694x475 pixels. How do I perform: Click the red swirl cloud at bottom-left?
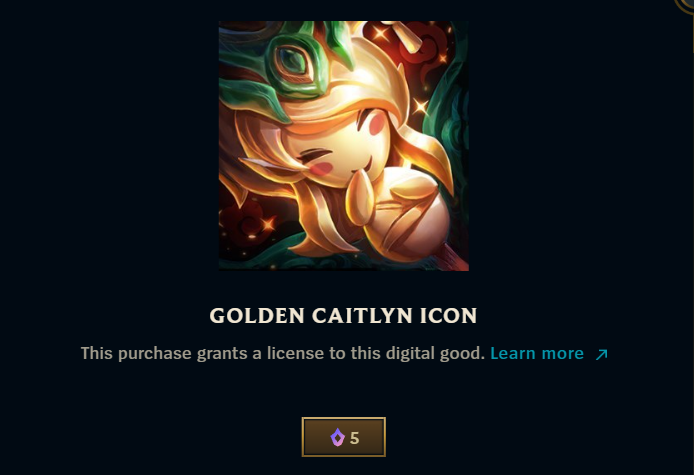(x=243, y=222)
